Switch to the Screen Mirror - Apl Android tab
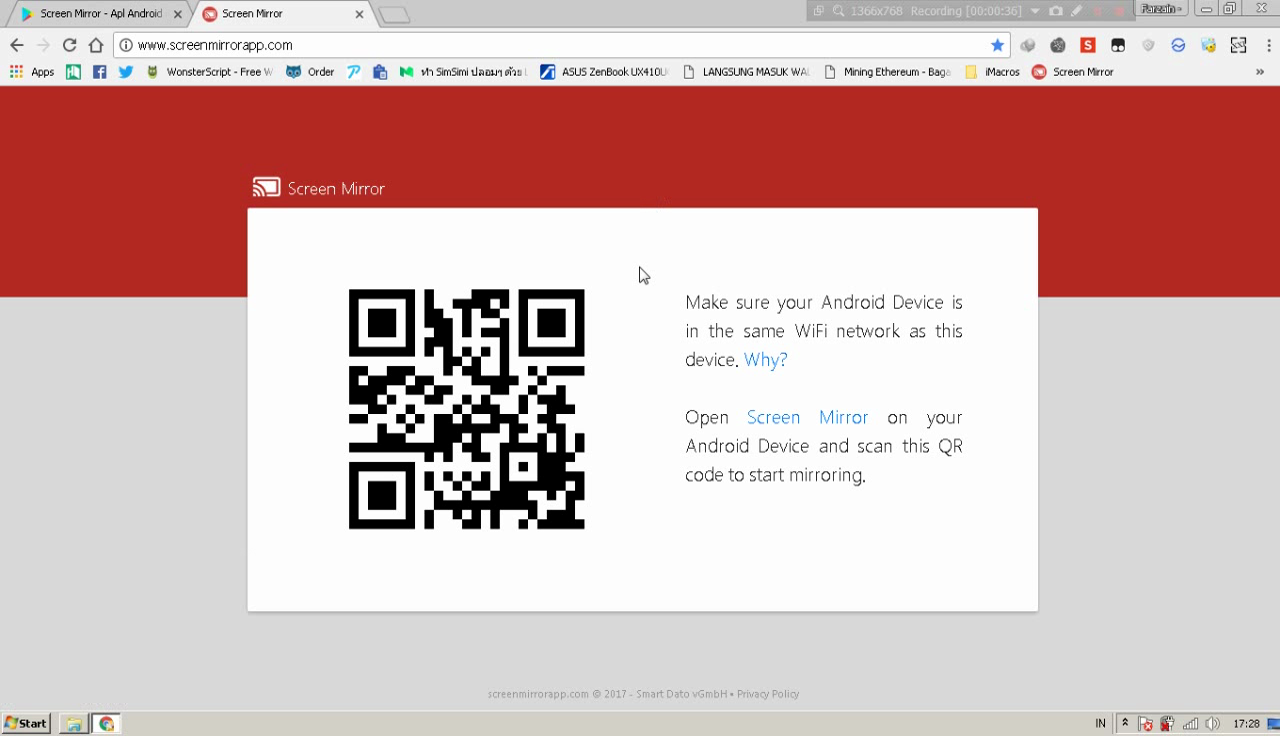Screen dimensions: 1280x736 [x=100, y=14]
